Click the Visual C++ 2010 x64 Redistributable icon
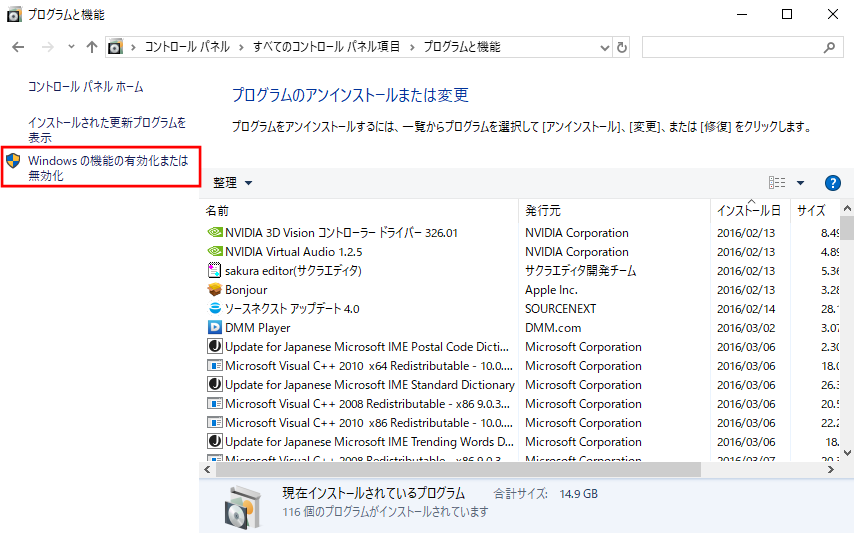Screen dimensions: 854x533 tap(215, 365)
